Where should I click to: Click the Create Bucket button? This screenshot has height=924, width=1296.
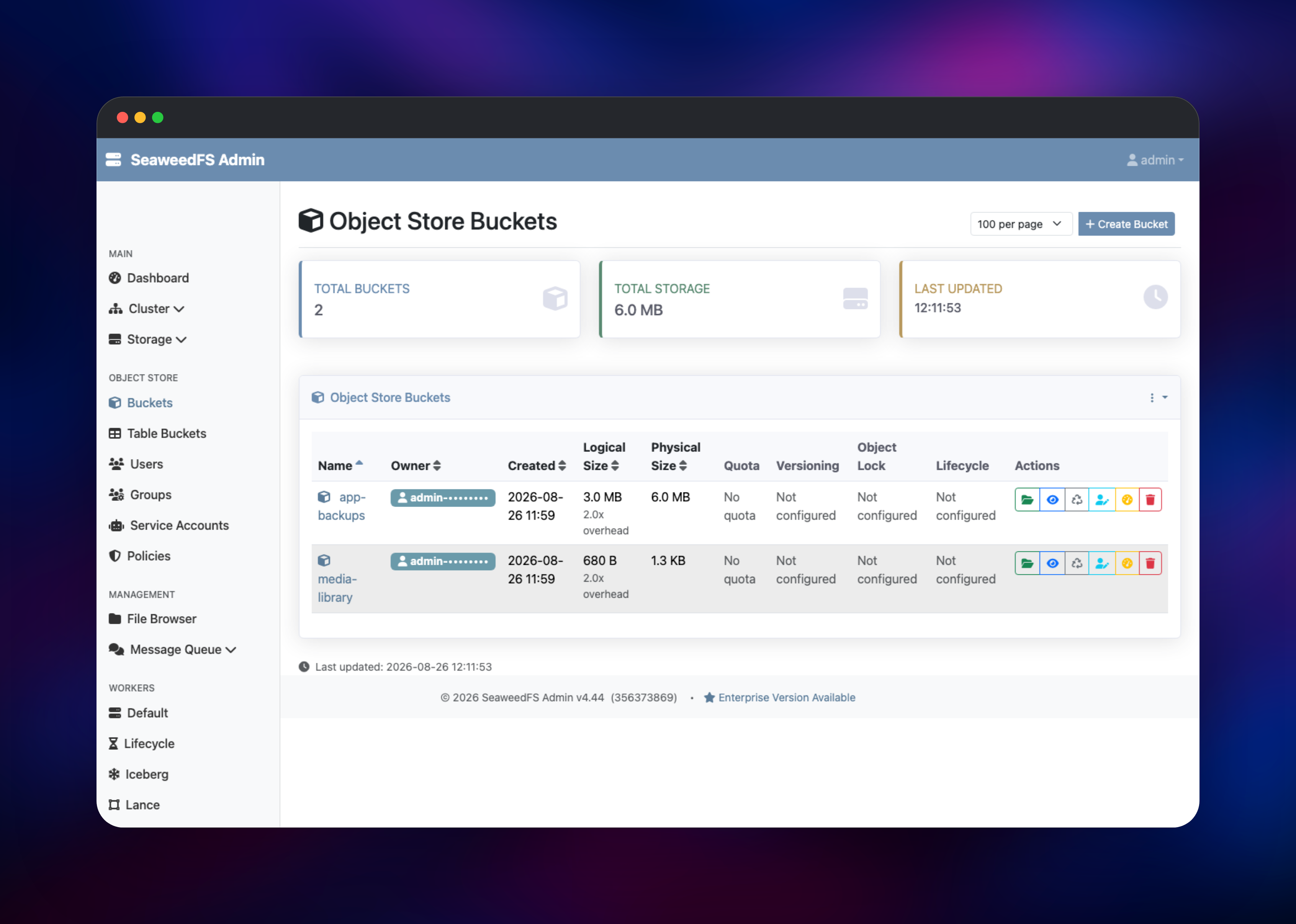click(x=1126, y=224)
